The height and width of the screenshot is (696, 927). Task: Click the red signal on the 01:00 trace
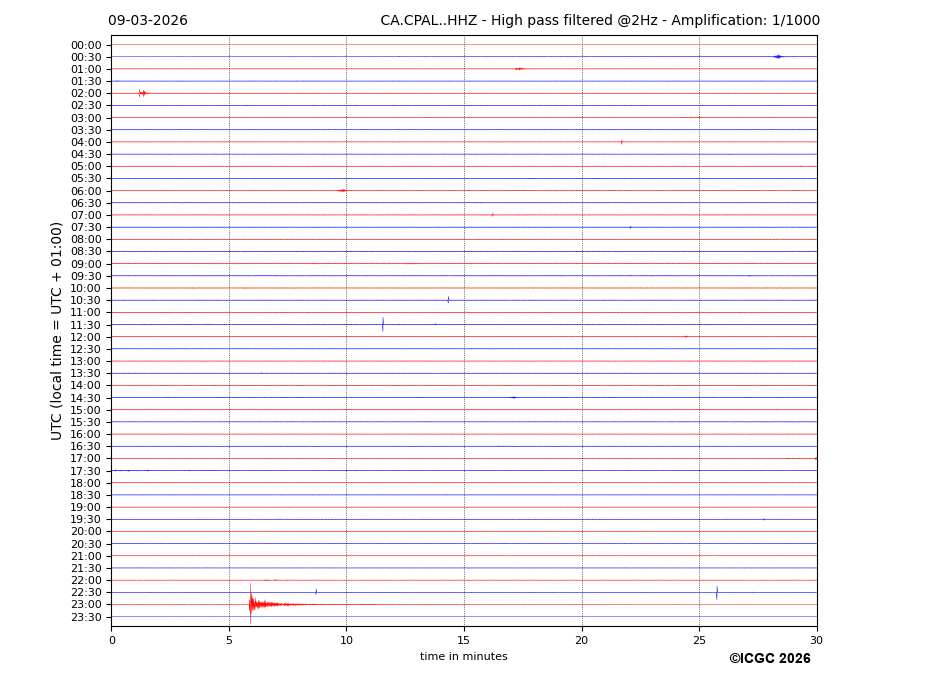click(x=518, y=69)
